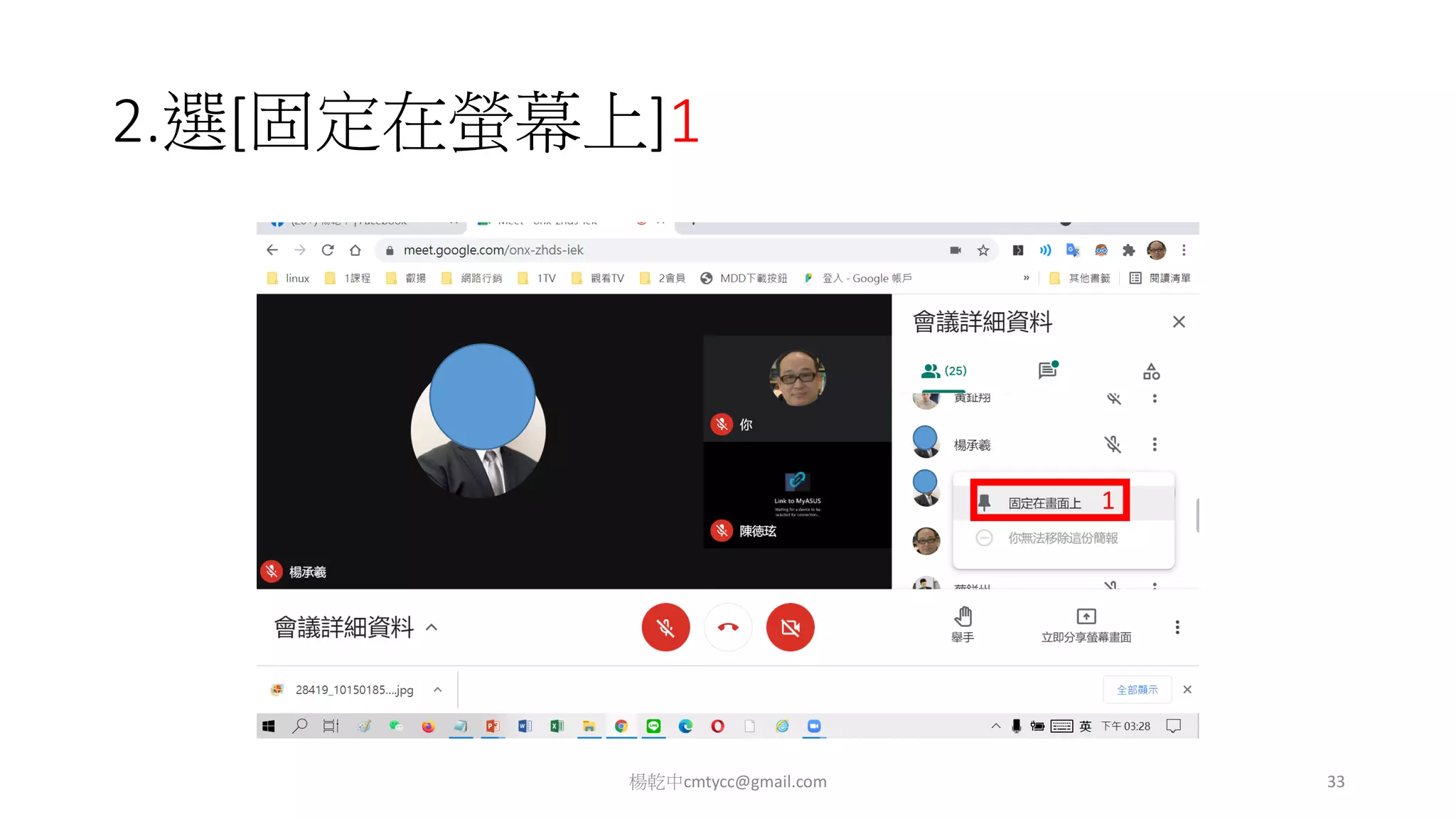This screenshot has height=819, width=1456.
Task: Select the 你無法移除這份簡報 menu entry
Action: point(1064,538)
